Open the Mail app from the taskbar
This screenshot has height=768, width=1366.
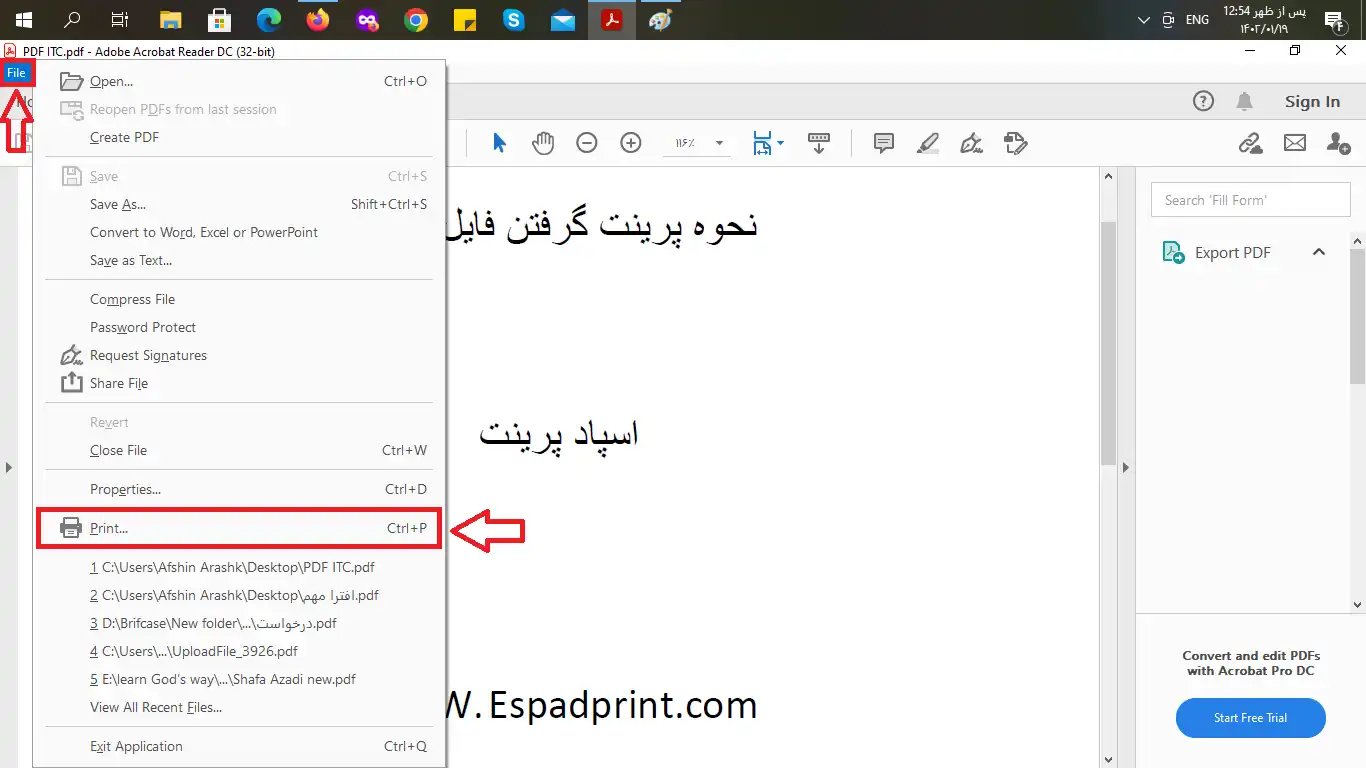(x=563, y=20)
